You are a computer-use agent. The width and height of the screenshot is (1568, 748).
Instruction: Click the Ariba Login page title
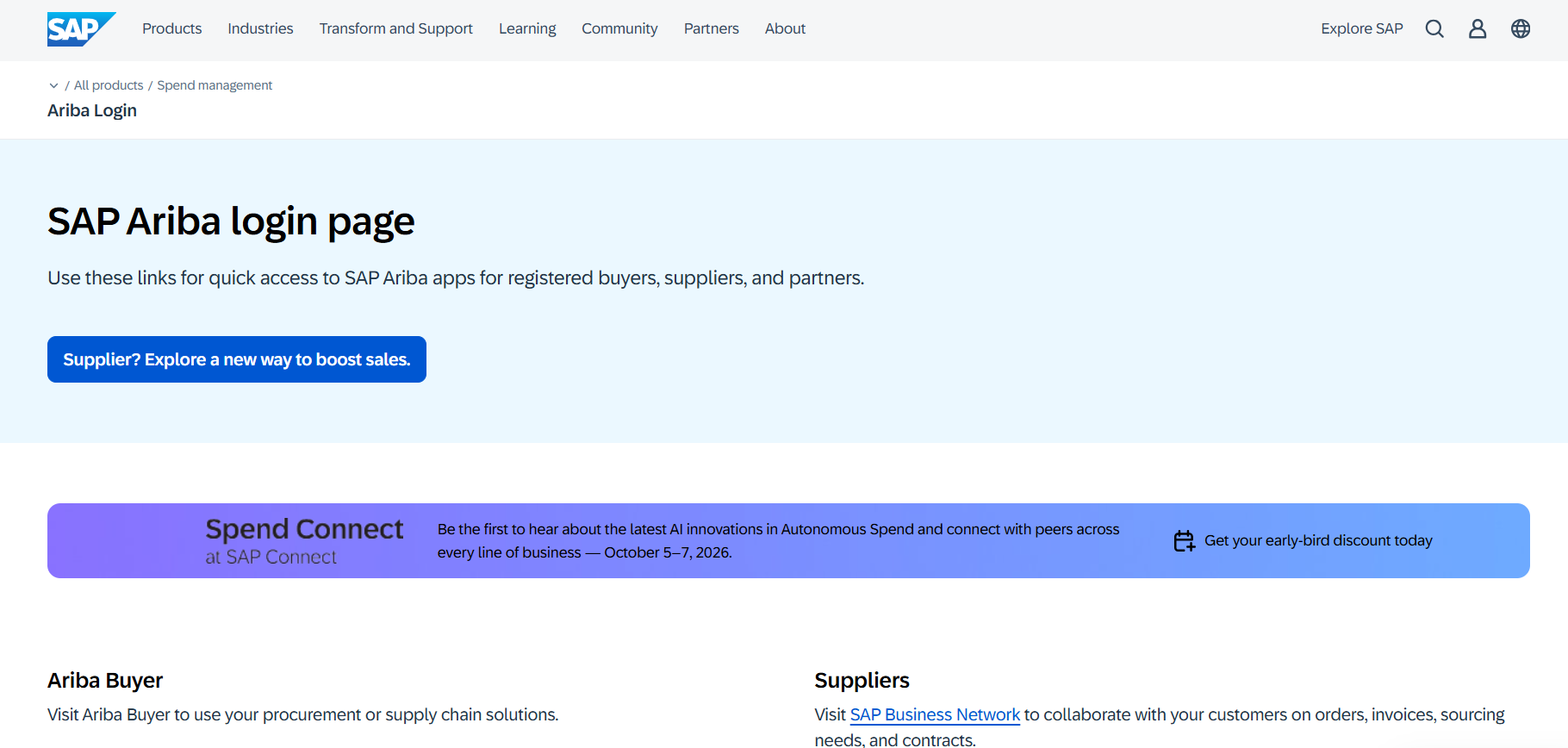(x=92, y=110)
